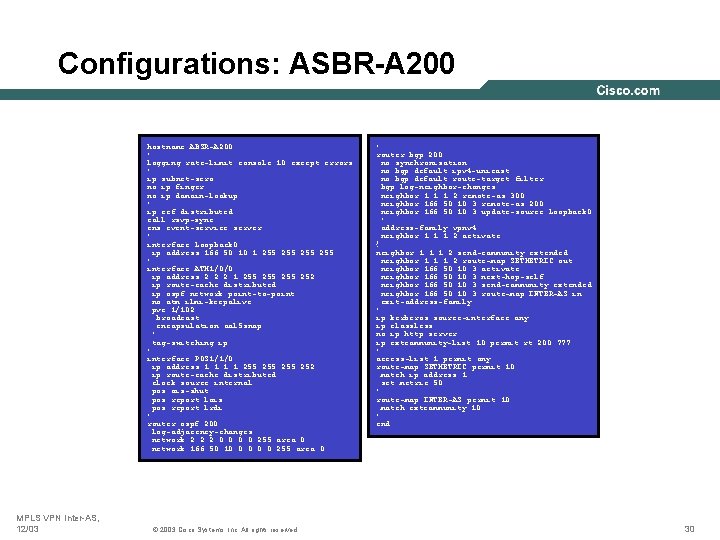Select the "set metric 50" line
This screenshot has width=720, height=540.
(x=412, y=383)
